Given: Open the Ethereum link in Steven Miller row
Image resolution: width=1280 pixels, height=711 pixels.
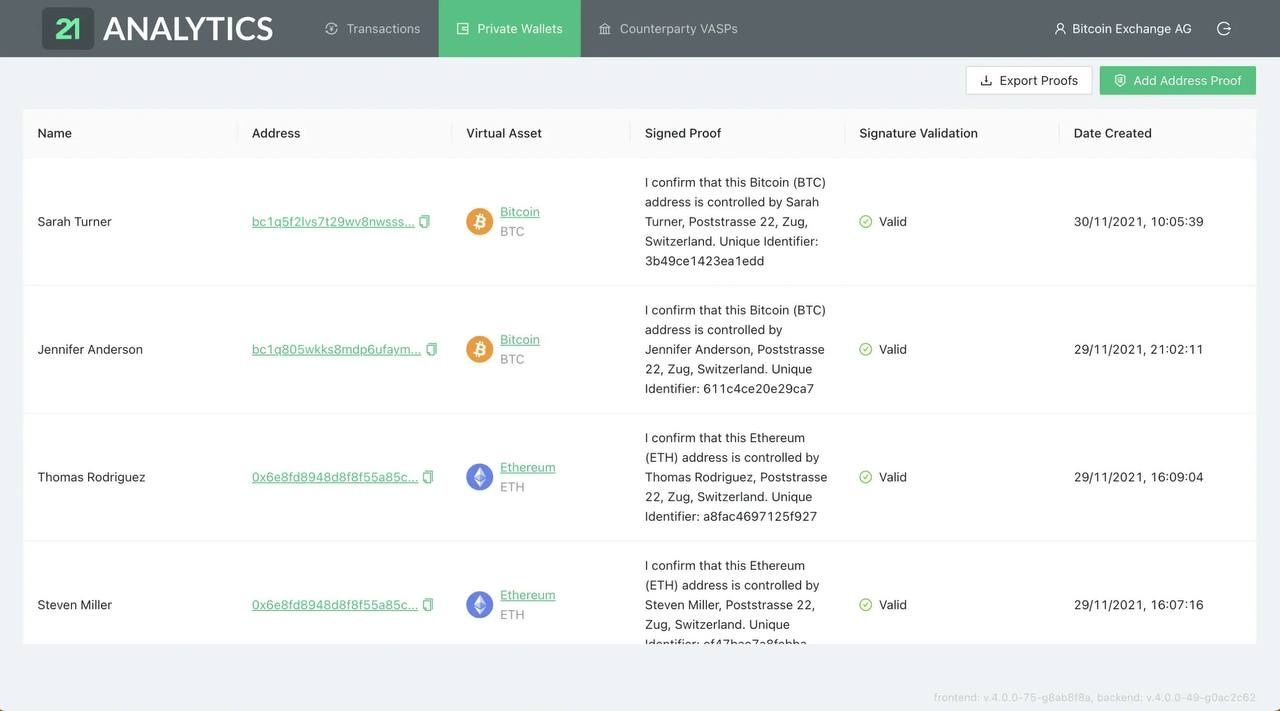Looking at the screenshot, I should click(x=528, y=595).
